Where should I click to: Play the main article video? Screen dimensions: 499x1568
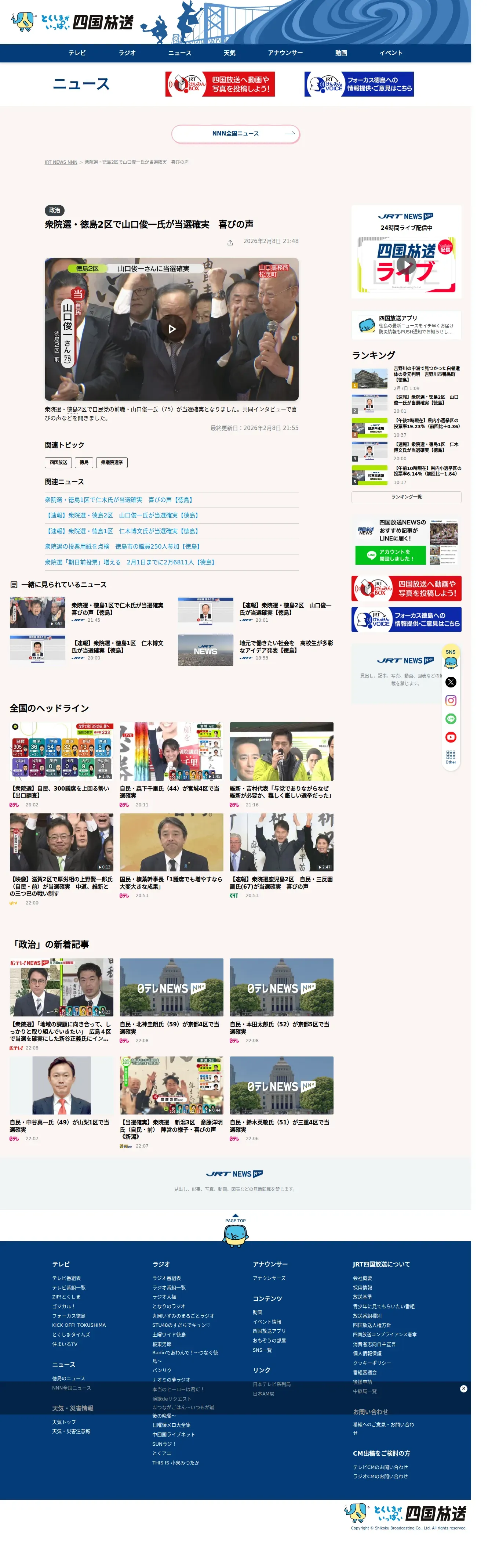(x=172, y=329)
